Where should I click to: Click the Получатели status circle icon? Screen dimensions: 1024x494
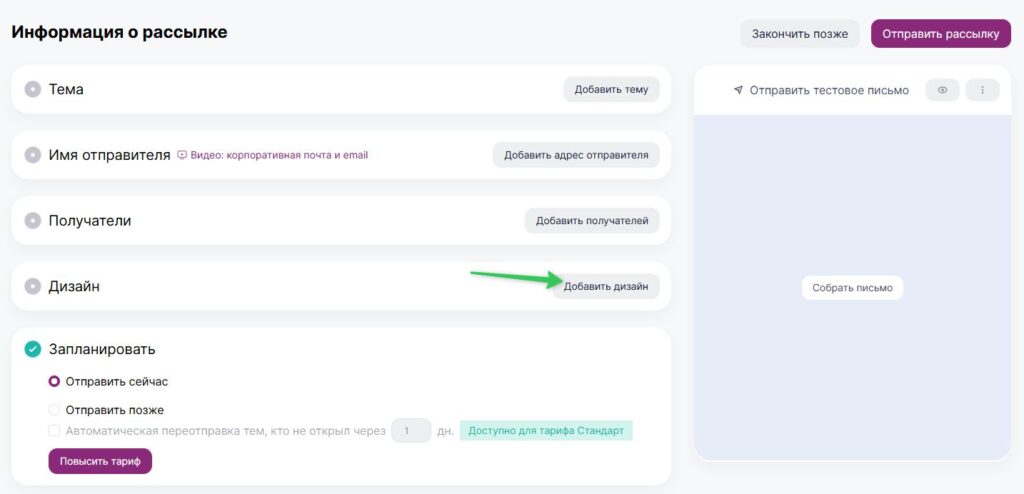[33, 221]
